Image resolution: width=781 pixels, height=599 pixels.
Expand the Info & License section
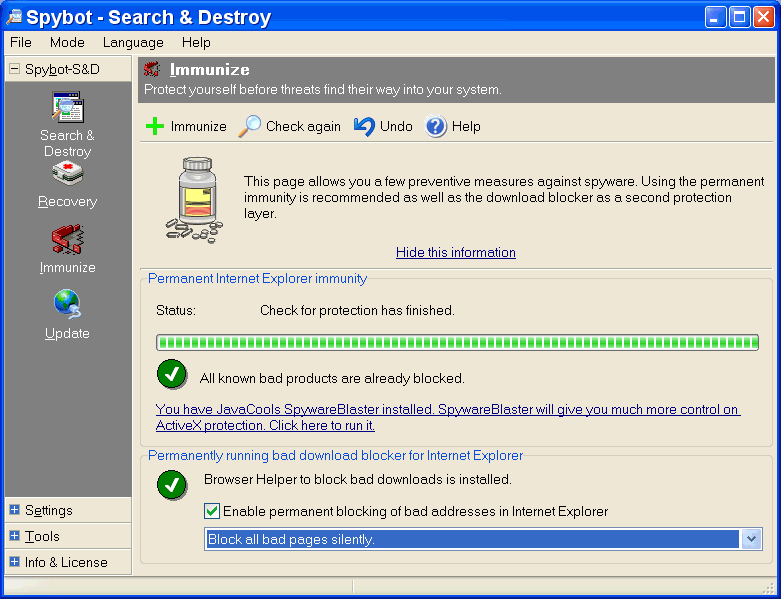tap(14, 562)
